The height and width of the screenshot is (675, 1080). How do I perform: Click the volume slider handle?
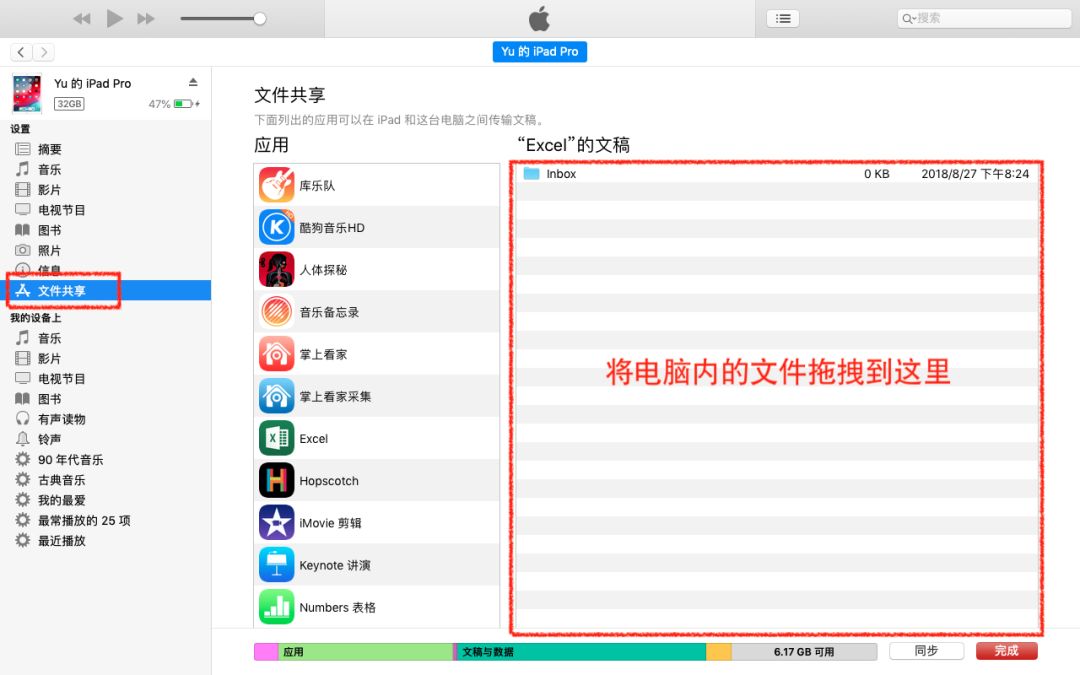pos(259,17)
